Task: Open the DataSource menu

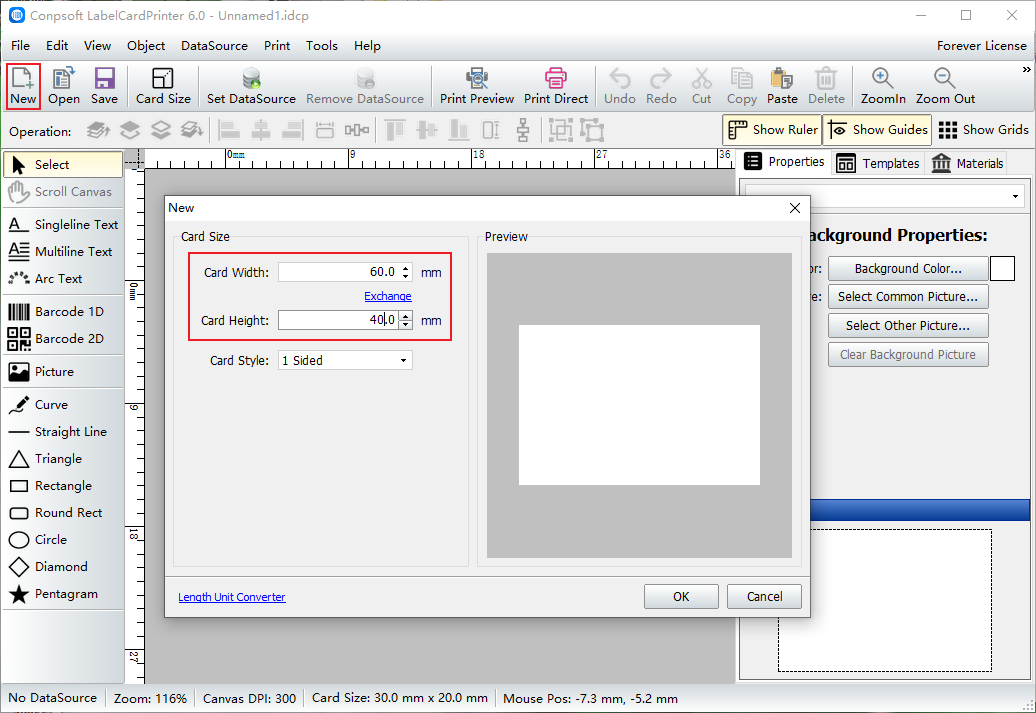Action: [x=214, y=46]
